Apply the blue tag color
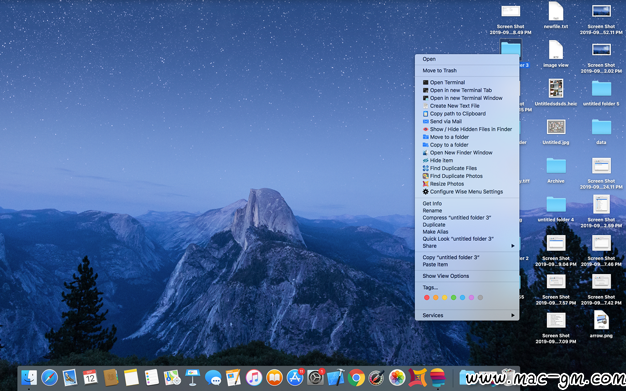Viewport: 626px width, 391px height. pyautogui.click(x=462, y=298)
